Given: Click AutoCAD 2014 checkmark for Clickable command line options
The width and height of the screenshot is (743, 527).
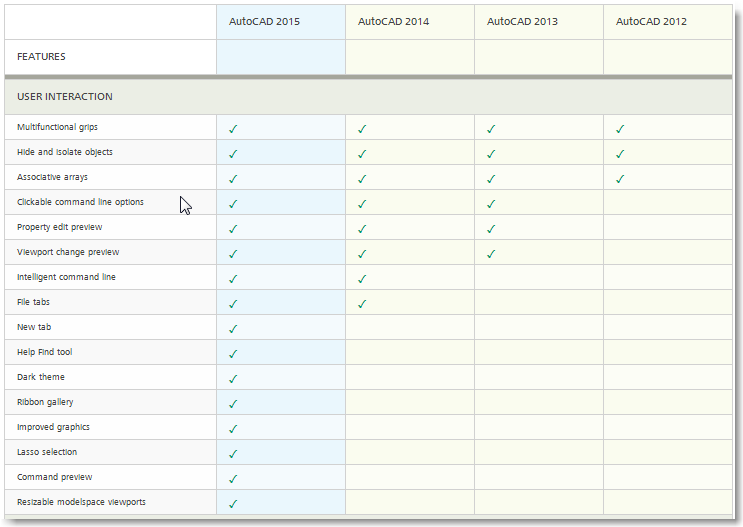Looking at the screenshot, I should click(362, 204).
